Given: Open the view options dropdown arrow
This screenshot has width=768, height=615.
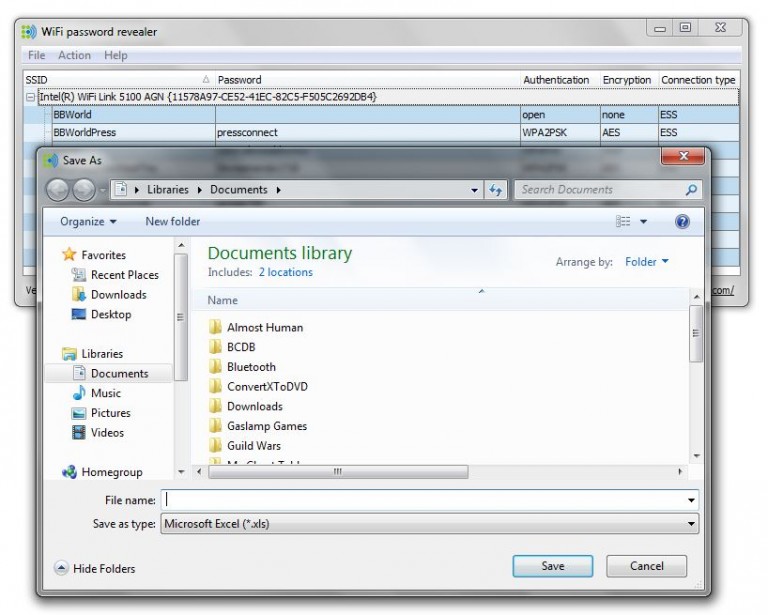Looking at the screenshot, I should [x=644, y=222].
